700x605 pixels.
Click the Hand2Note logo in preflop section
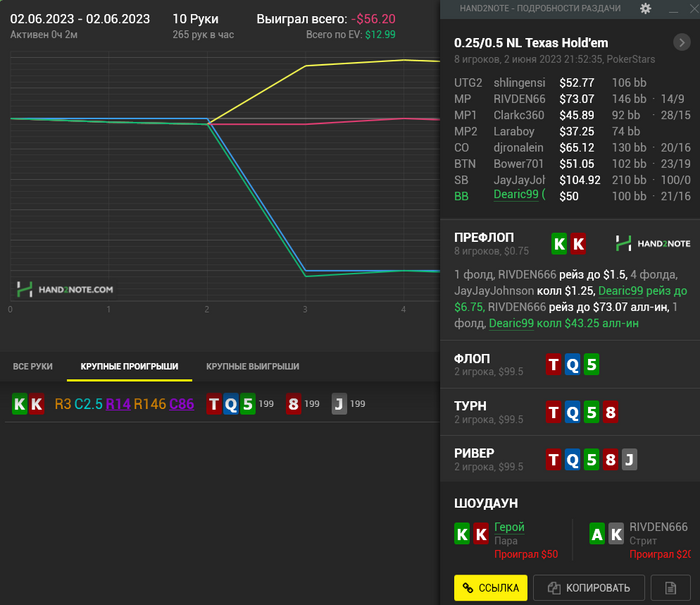point(653,244)
